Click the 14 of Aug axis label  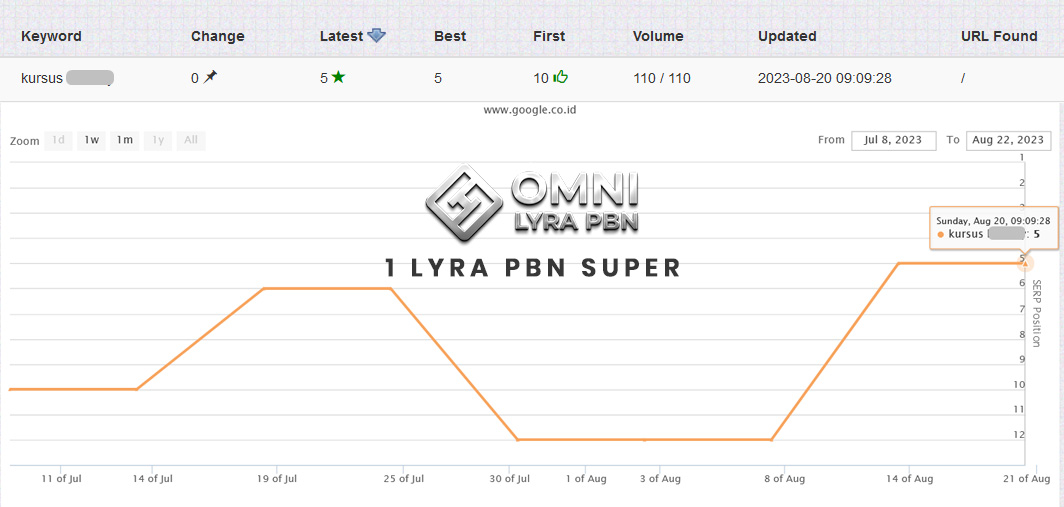pyautogui.click(x=910, y=478)
